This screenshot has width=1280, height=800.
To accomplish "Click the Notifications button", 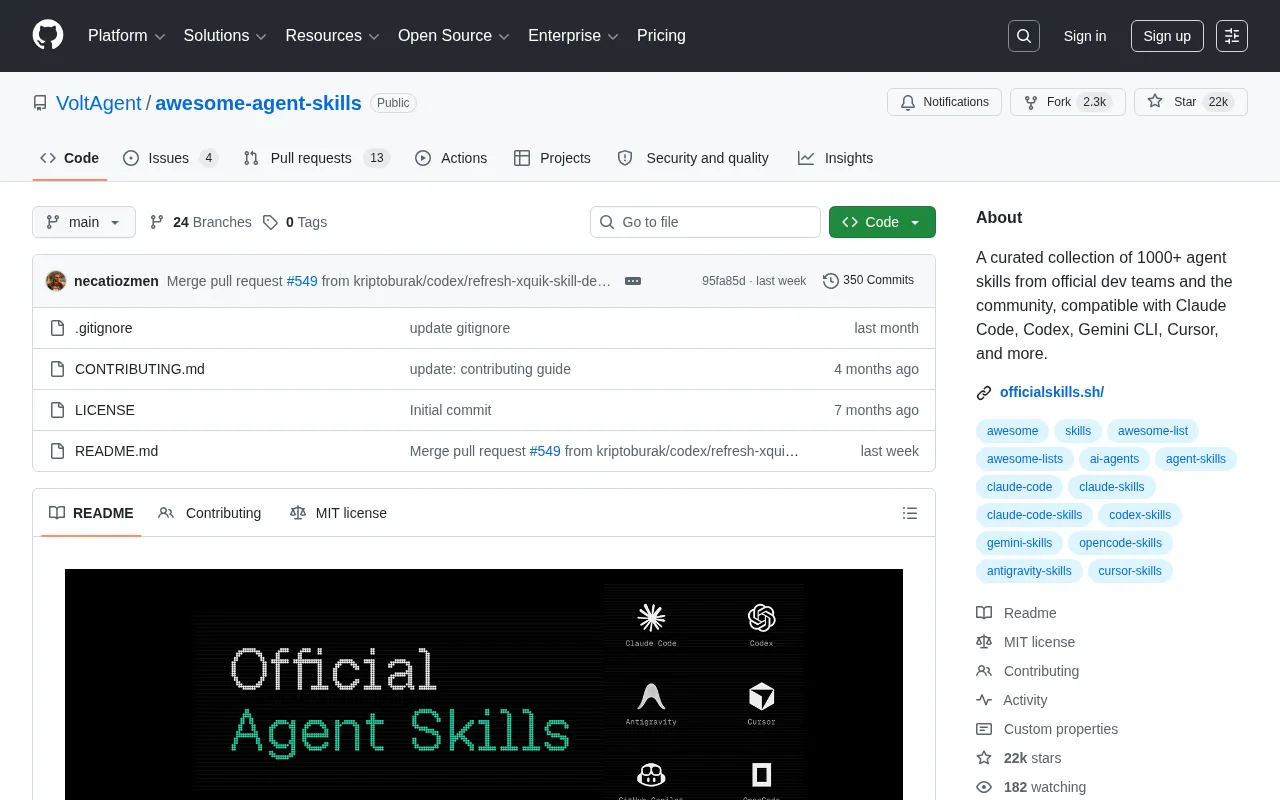I will [x=944, y=102].
